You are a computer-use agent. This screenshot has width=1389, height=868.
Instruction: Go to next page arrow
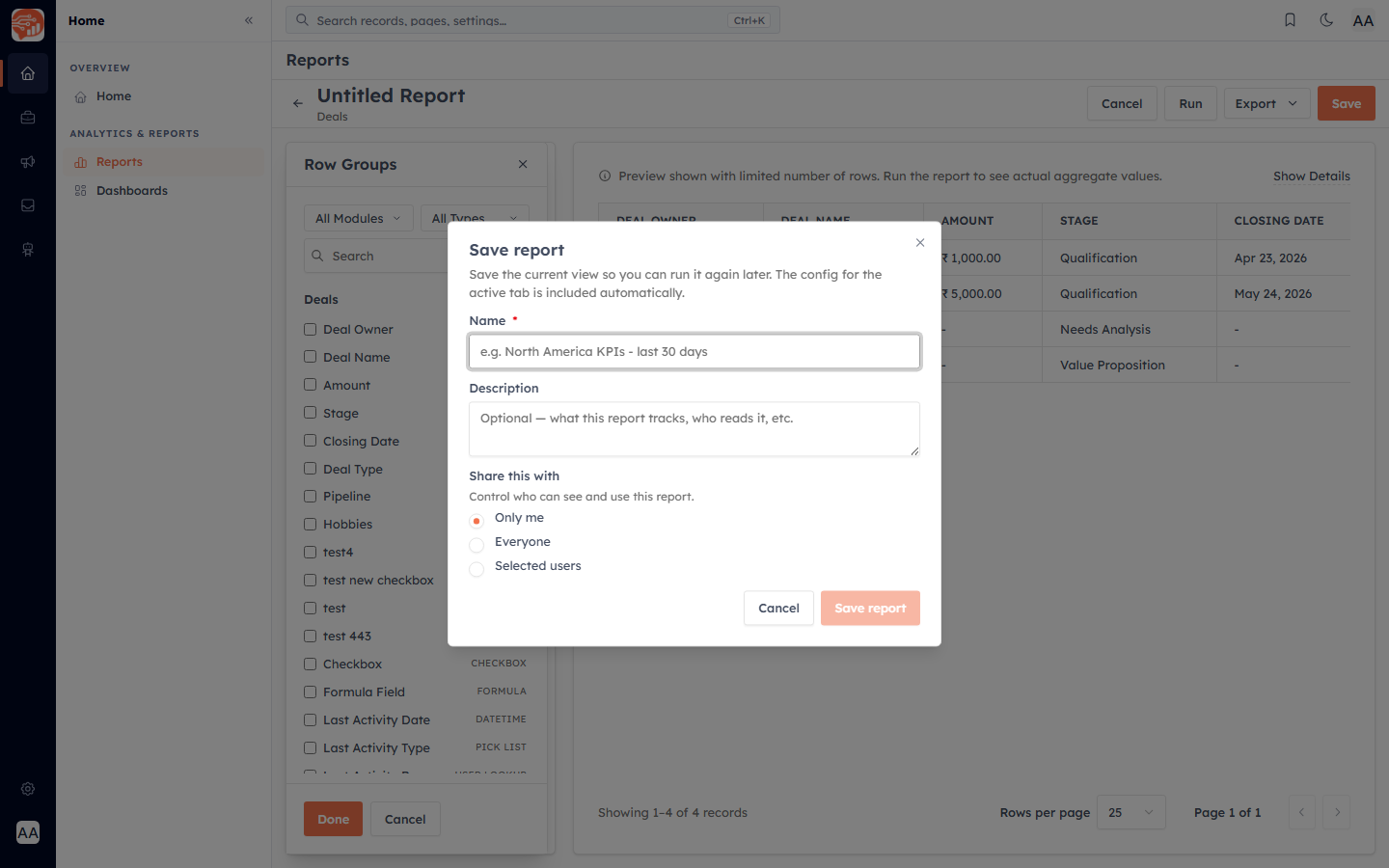[1337, 812]
